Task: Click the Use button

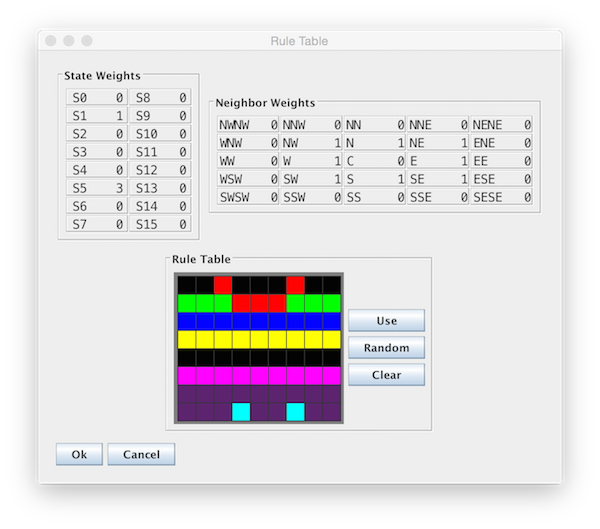Action: tap(386, 320)
